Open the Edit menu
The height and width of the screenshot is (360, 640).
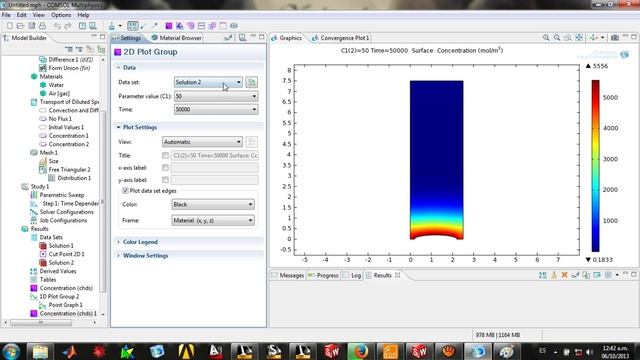point(21,15)
